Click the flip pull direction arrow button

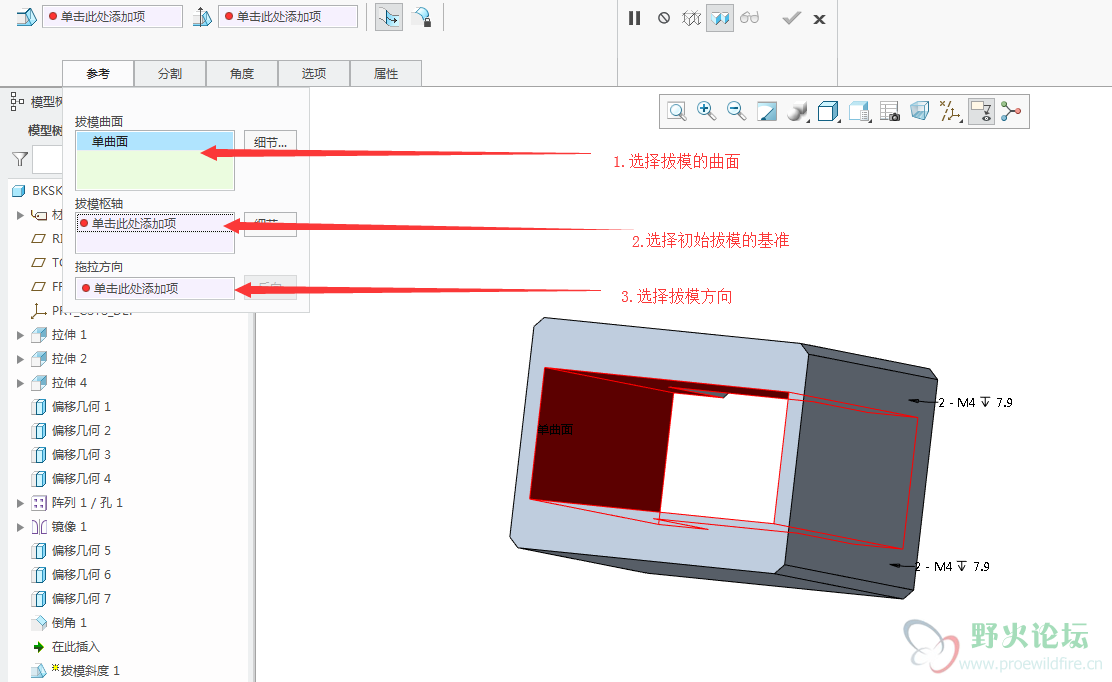tap(389, 17)
